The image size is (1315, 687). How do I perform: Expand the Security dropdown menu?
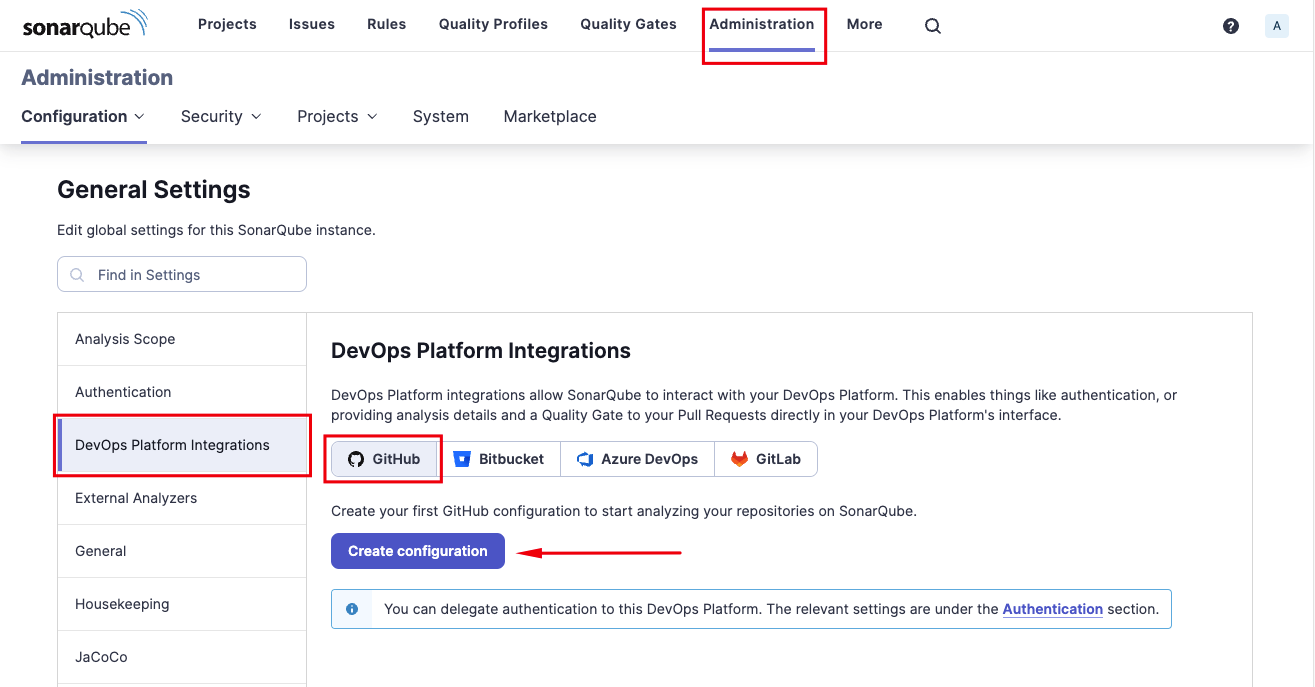pos(222,116)
